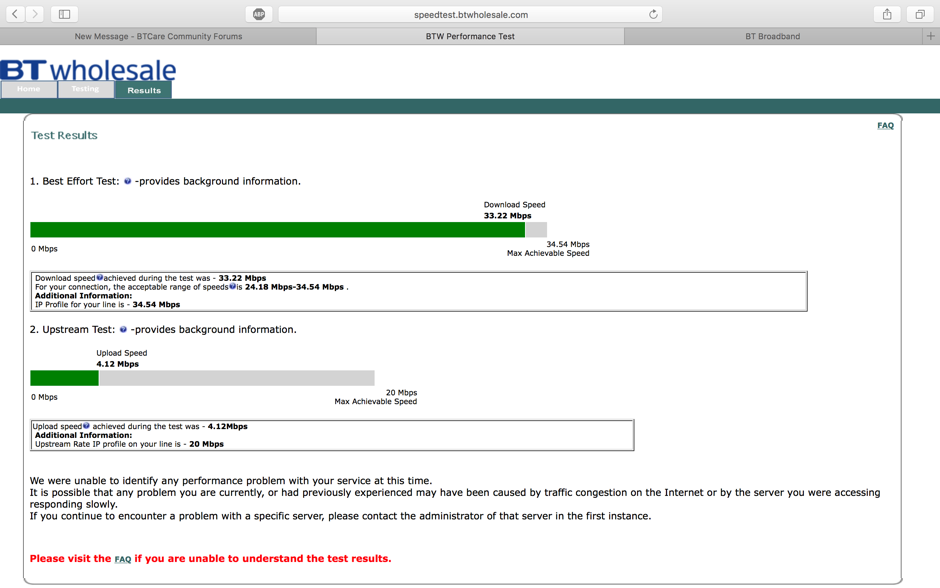The image size is (940, 588).
Task: Focus the speedtest.btwholesale.com address bar
Action: [x=471, y=14]
